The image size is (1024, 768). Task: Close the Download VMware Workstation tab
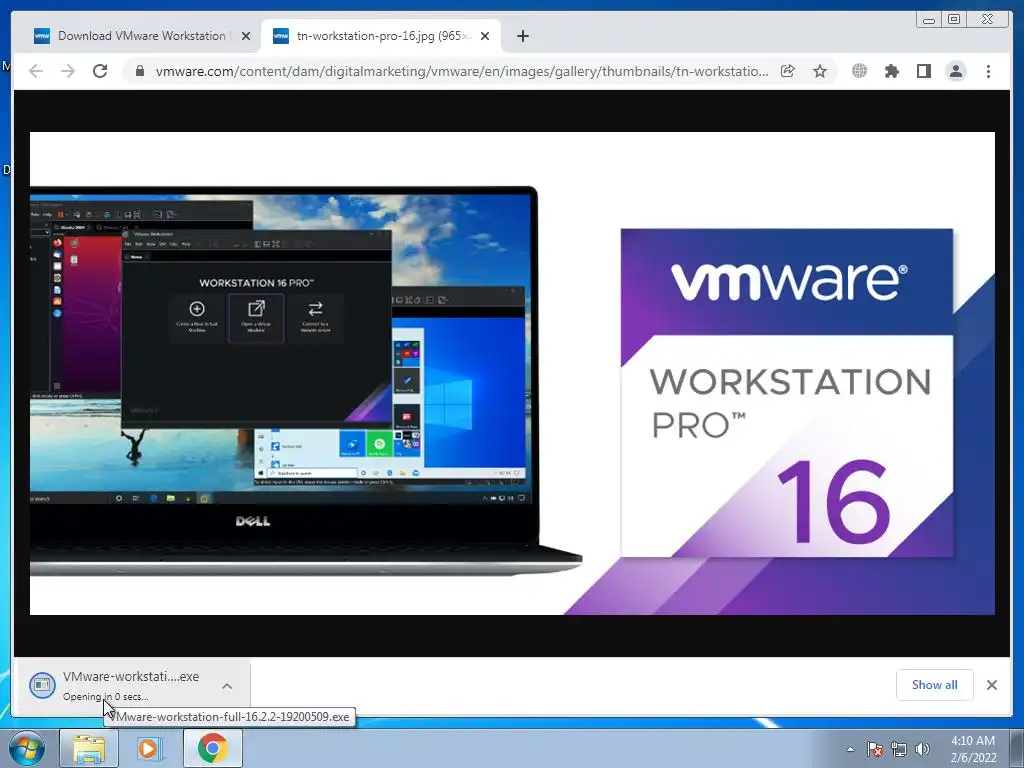coord(246,36)
